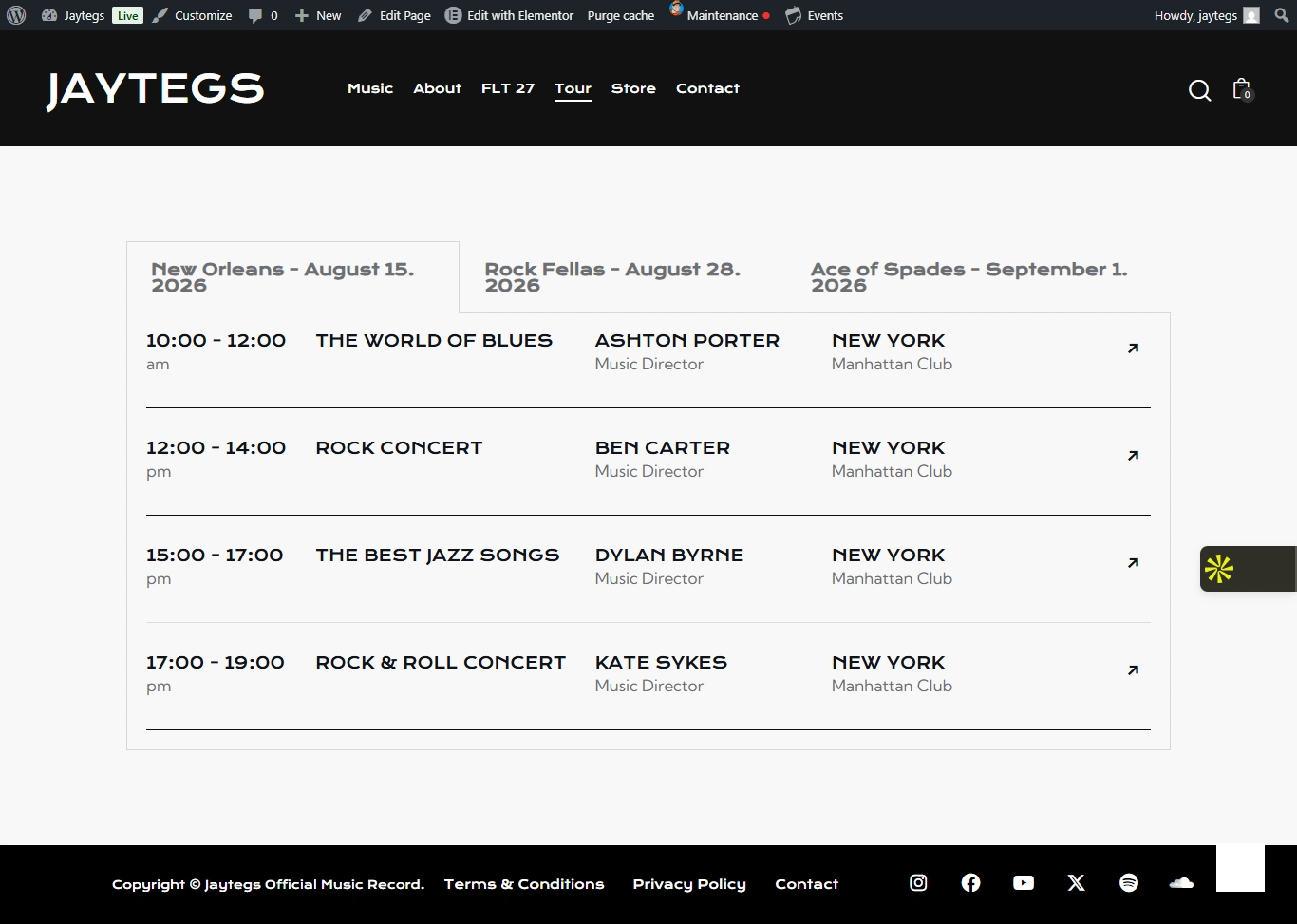Open the comments bubble in admin bar

(x=263, y=15)
